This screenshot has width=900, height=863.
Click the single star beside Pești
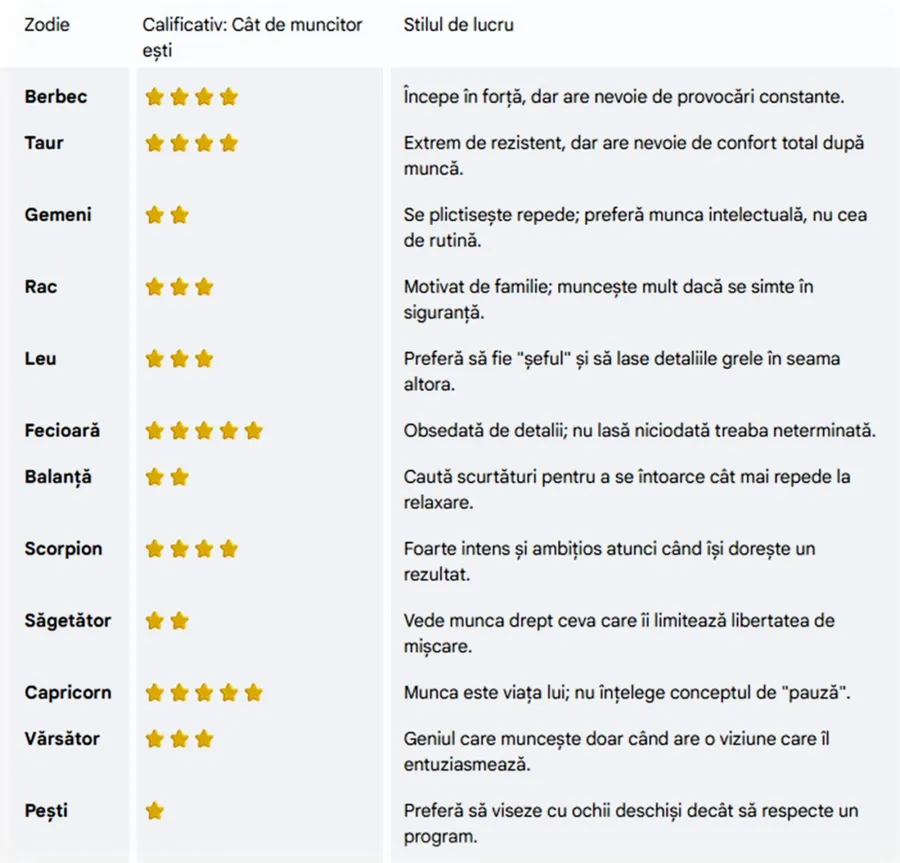[x=154, y=811]
